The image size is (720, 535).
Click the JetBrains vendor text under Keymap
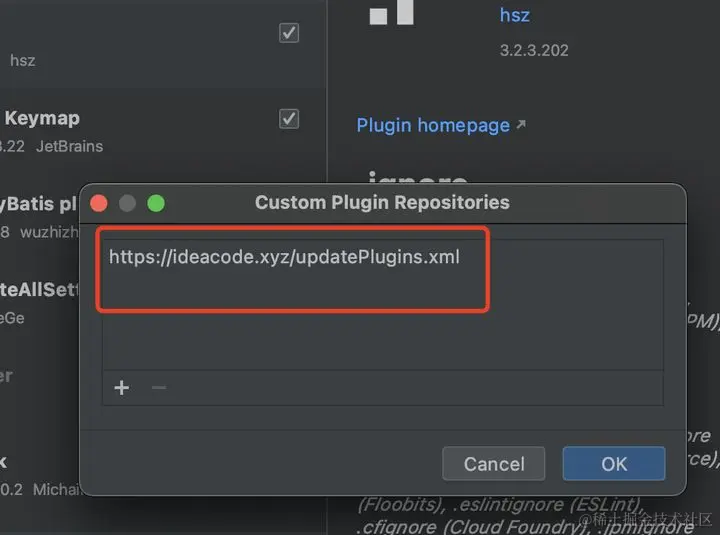pyautogui.click(x=69, y=146)
